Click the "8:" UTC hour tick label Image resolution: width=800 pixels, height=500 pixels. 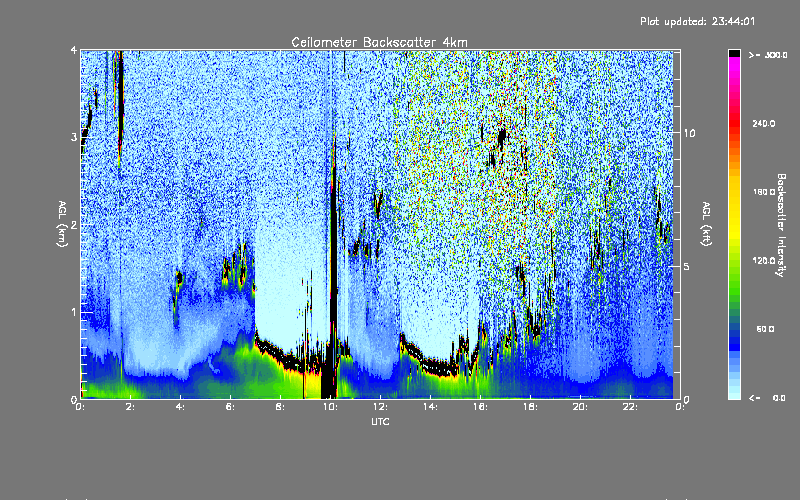tap(281, 407)
